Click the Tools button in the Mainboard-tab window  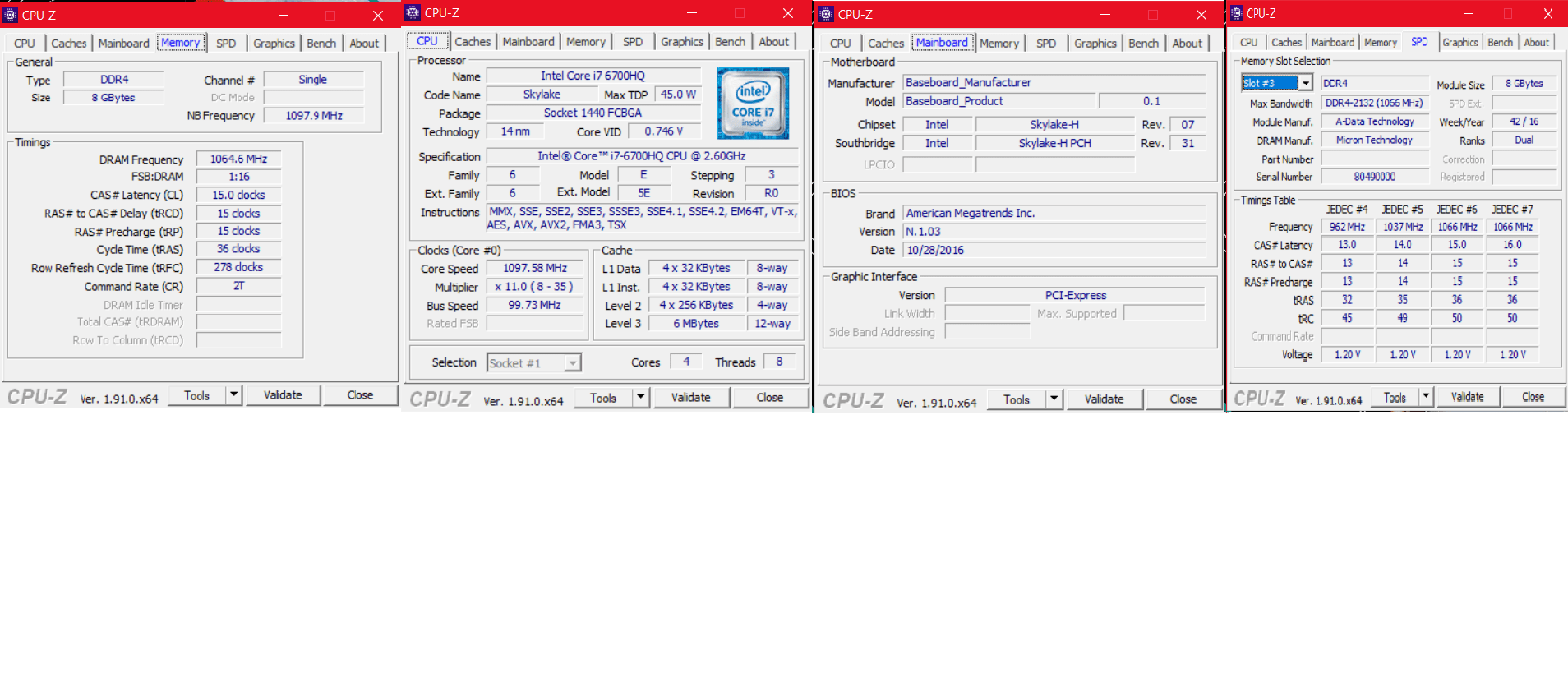coord(1017,399)
